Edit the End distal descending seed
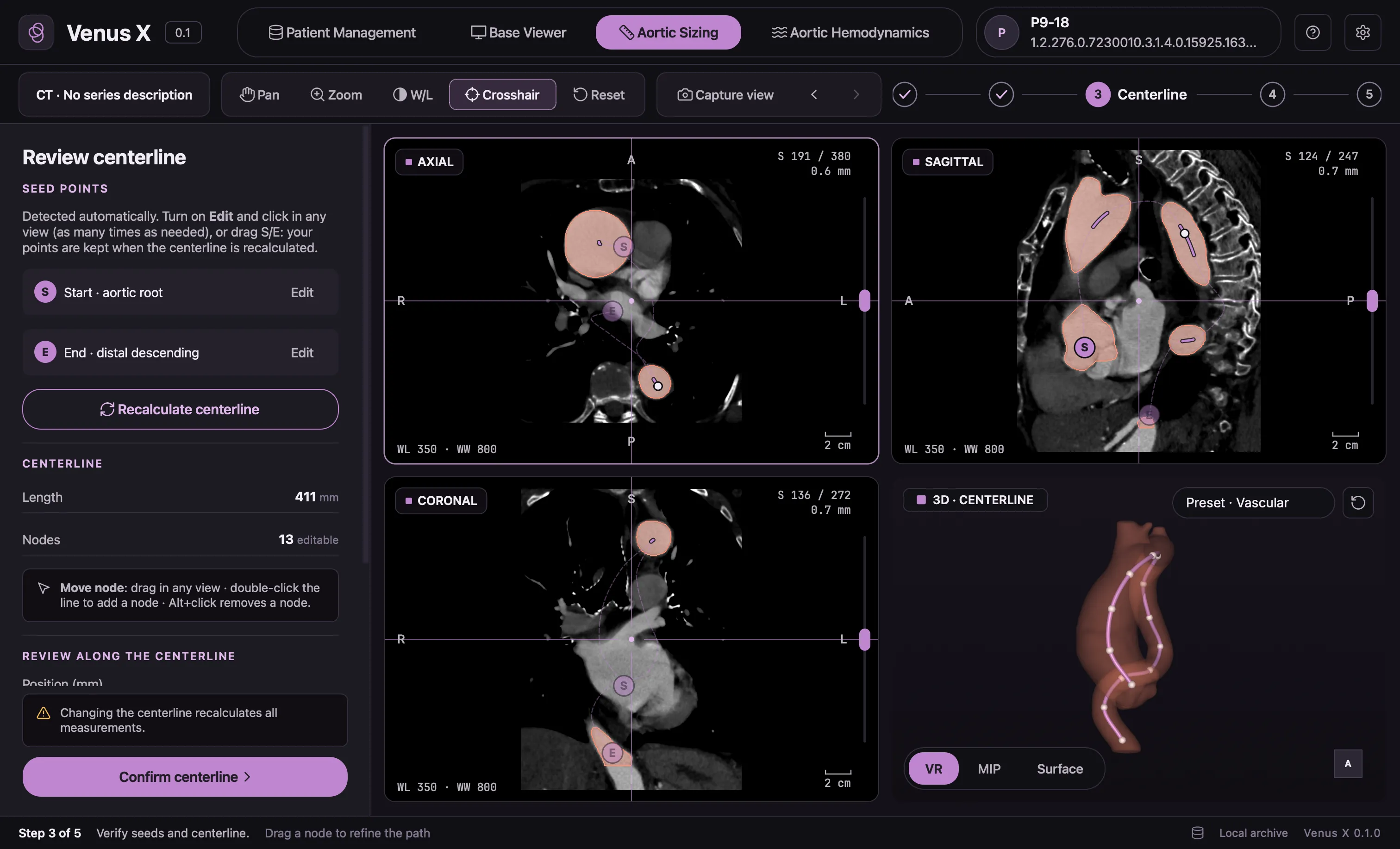The image size is (1400, 849). 302,352
